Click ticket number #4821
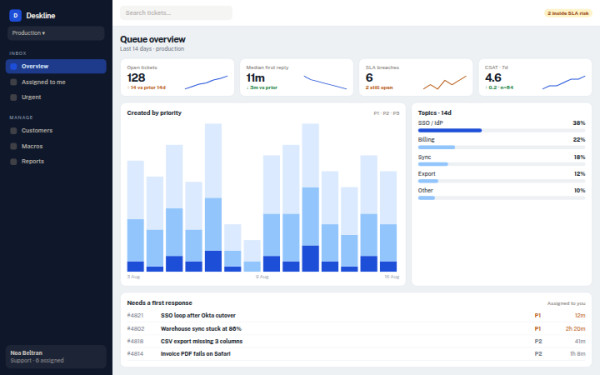600x375 pixels. pos(135,316)
